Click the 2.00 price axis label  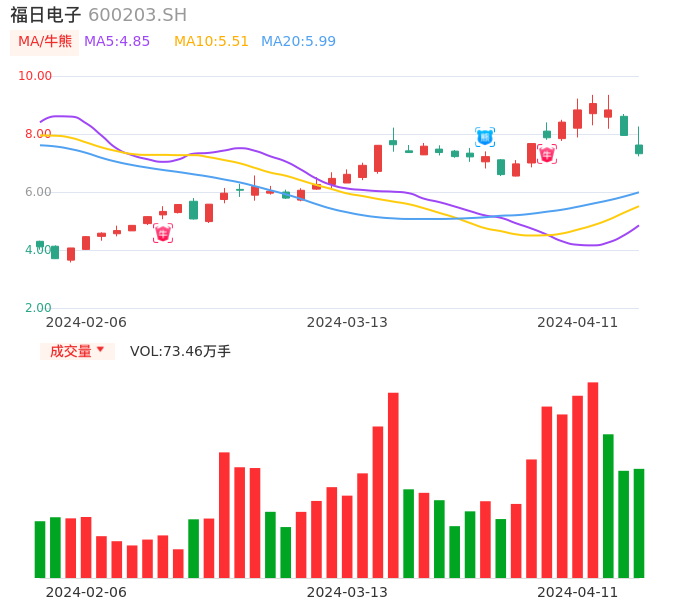tap(38, 308)
